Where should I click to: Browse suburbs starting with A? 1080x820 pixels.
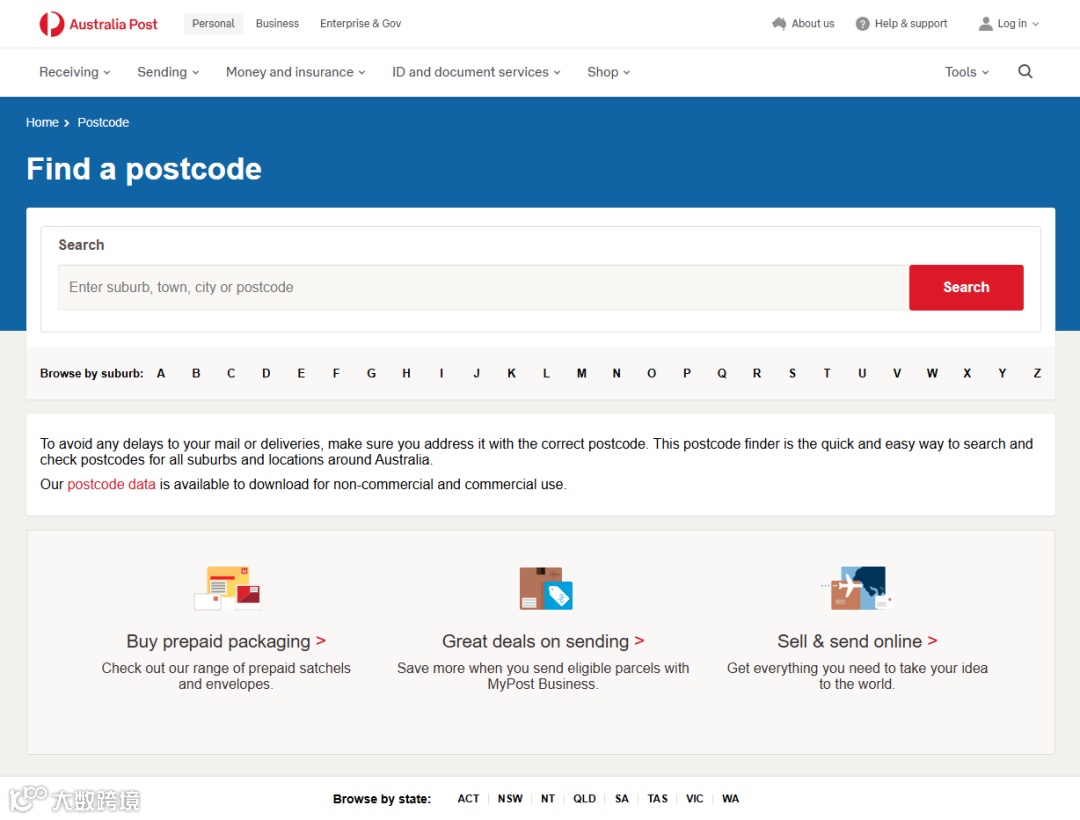click(x=161, y=373)
